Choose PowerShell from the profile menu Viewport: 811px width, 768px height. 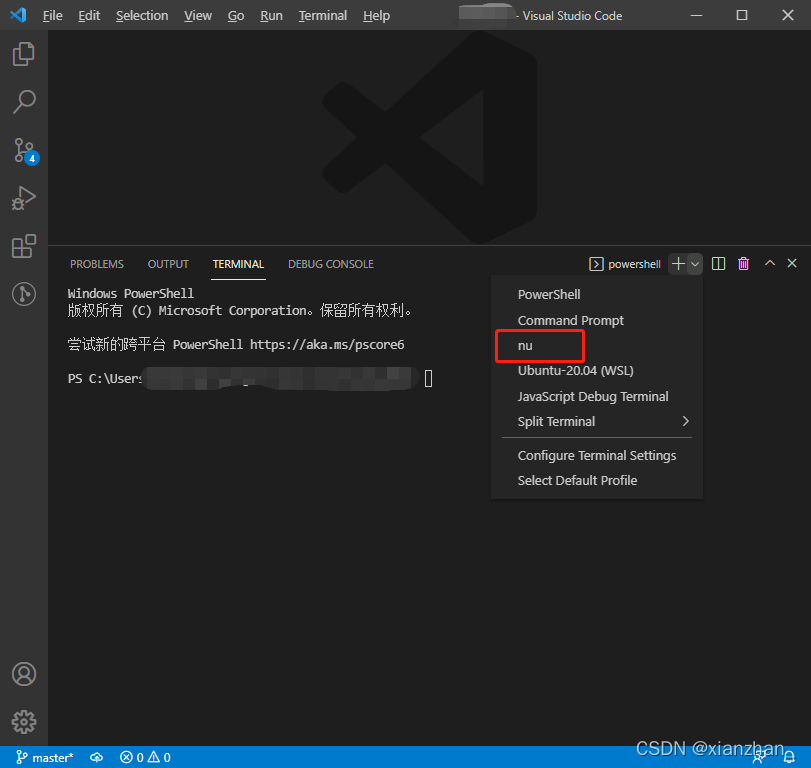596,294
